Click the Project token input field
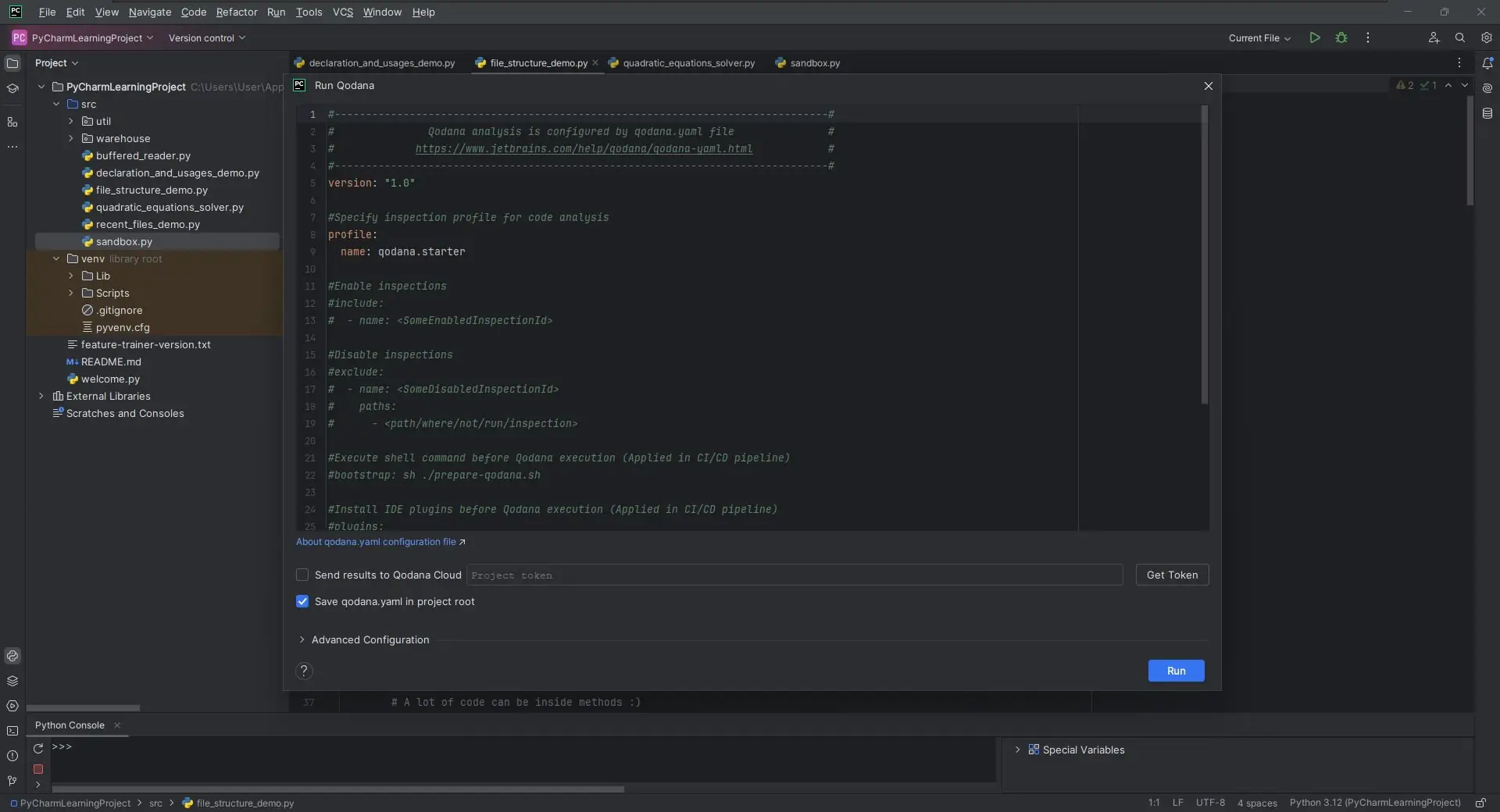Image resolution: width=1500 pixels, height=812 pixels. point(794,575)
